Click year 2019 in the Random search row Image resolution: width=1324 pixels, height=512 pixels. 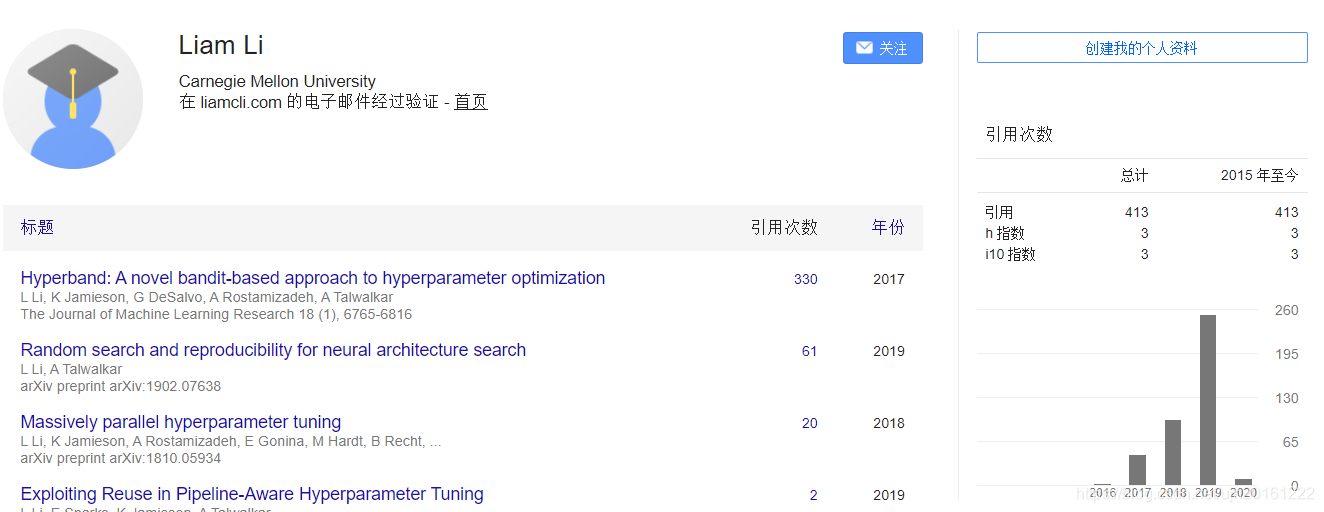(888, 351)
